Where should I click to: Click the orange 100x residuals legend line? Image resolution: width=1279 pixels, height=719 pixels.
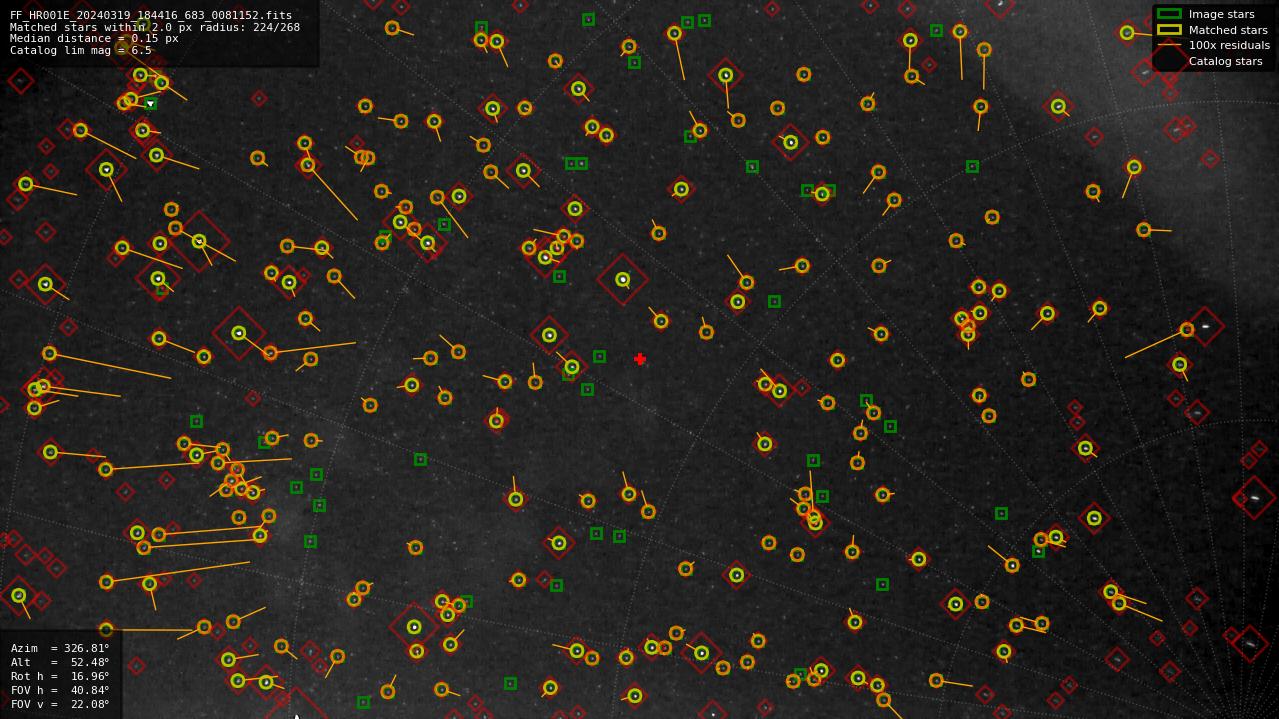1169,45
